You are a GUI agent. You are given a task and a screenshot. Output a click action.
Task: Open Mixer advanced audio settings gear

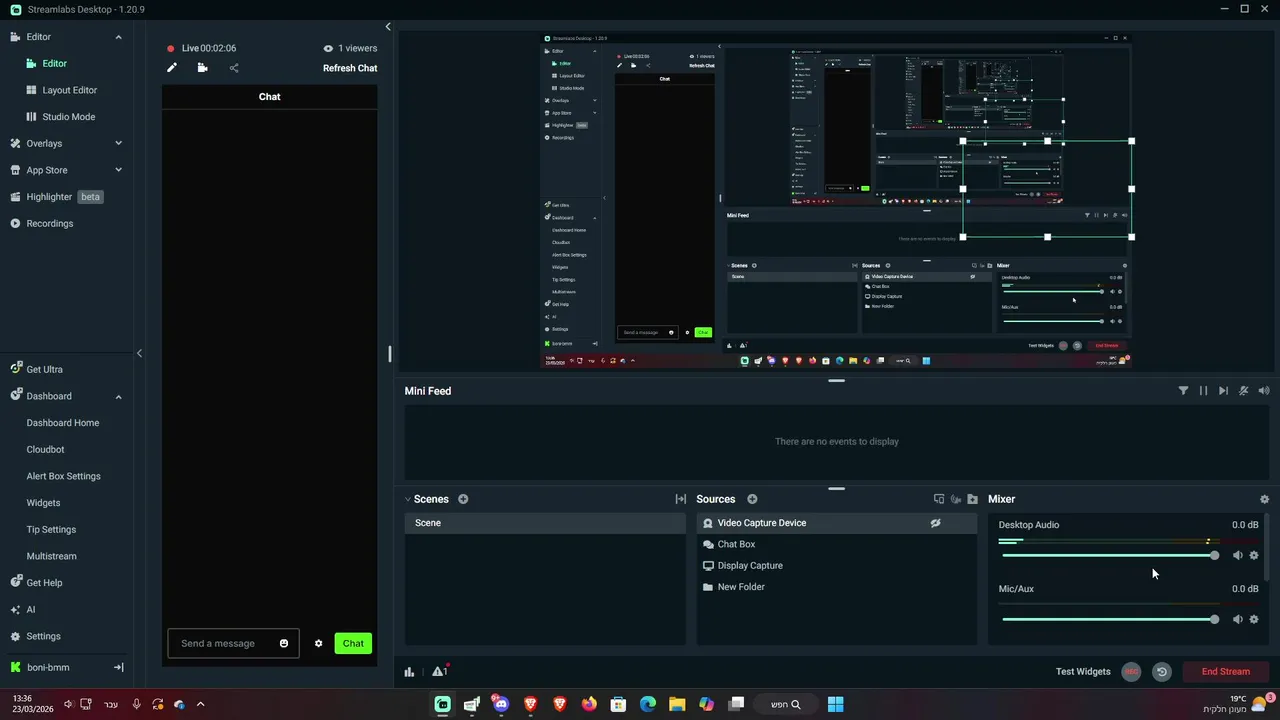[1264, 499]
